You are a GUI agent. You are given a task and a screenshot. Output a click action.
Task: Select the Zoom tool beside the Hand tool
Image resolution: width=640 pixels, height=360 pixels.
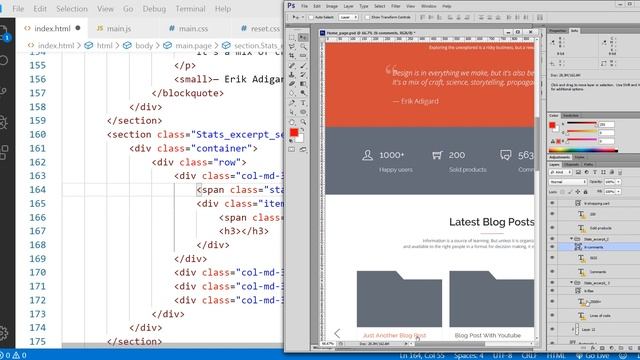(303, 122)
